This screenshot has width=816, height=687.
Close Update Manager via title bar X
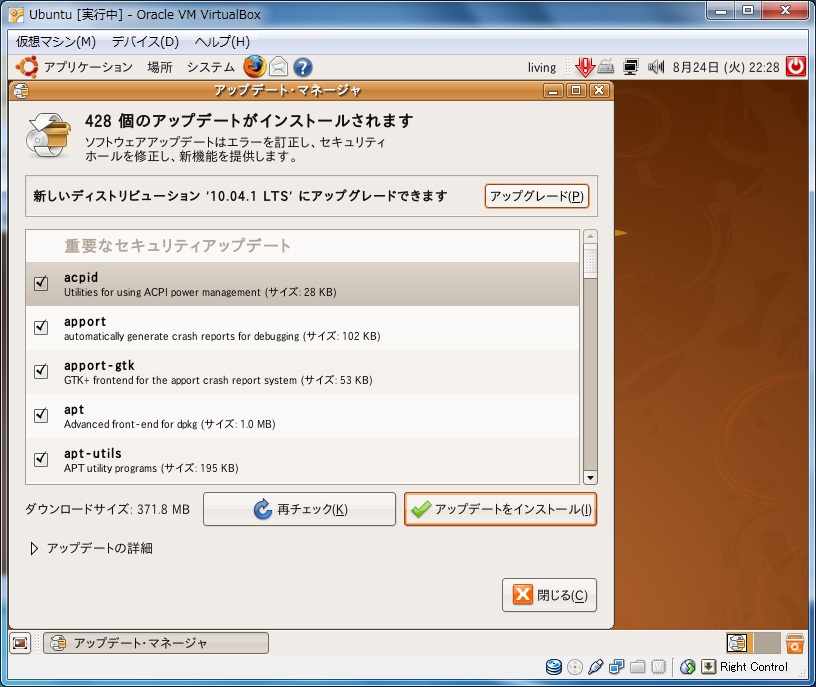point(599,91)
